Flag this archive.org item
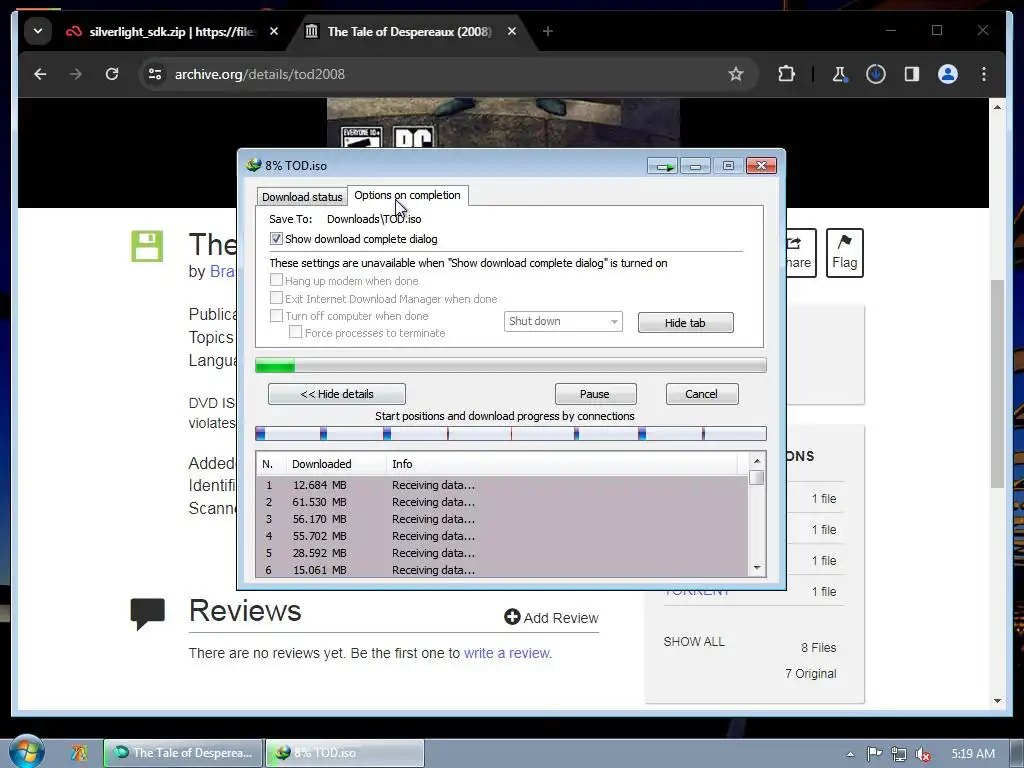The image size is (1024, 768). (x=844, y=253)
